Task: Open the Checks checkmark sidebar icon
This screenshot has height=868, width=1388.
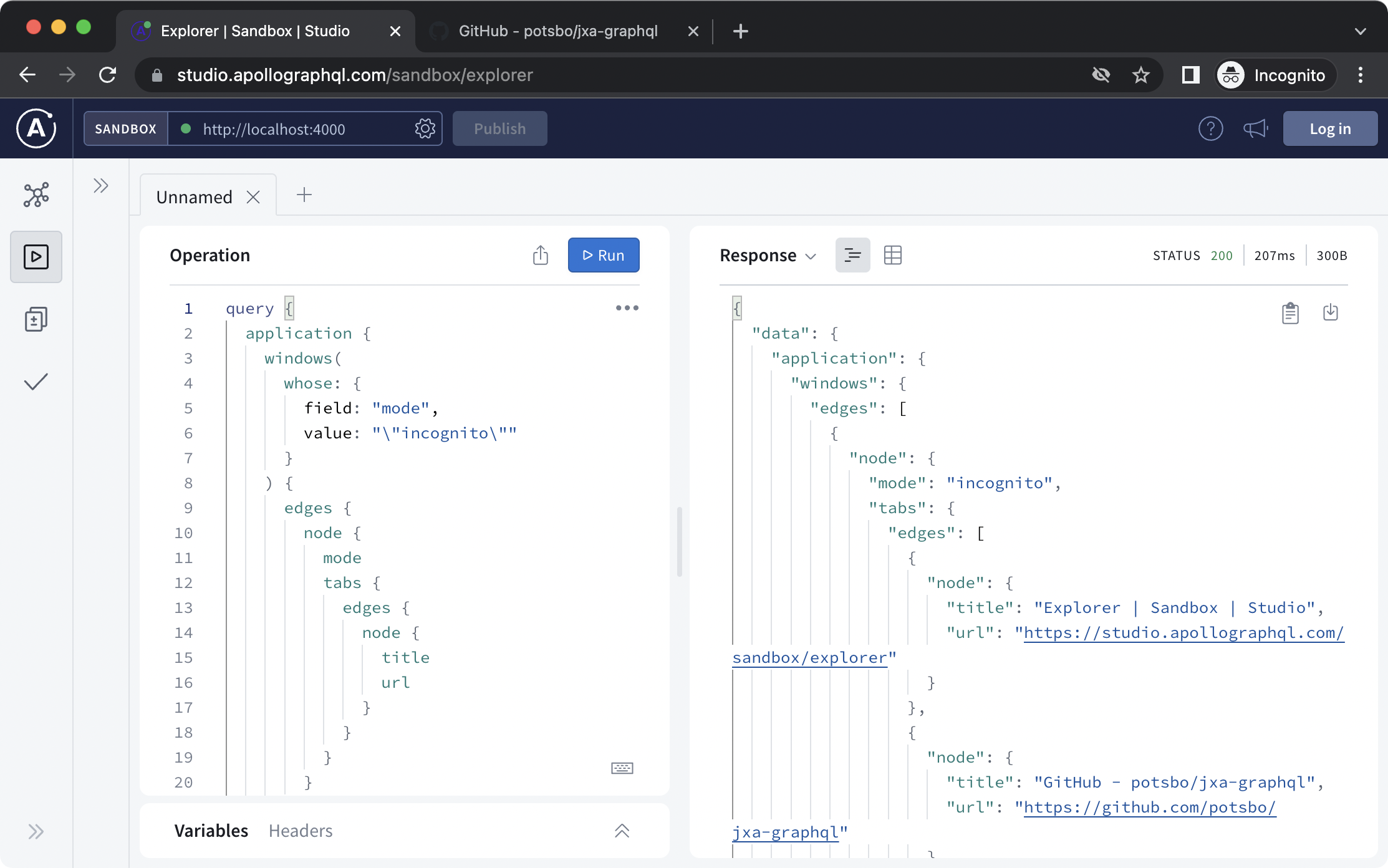Action: (36, 382)
